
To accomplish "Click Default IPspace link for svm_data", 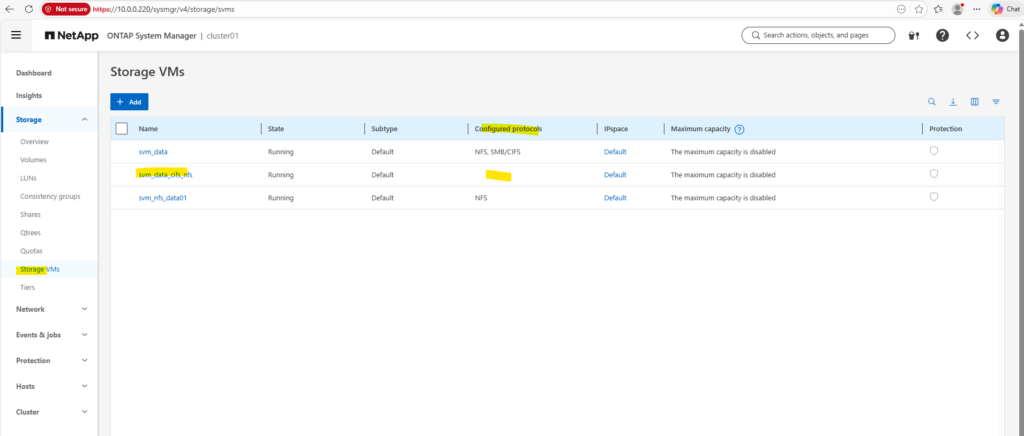I will [615, 152].
